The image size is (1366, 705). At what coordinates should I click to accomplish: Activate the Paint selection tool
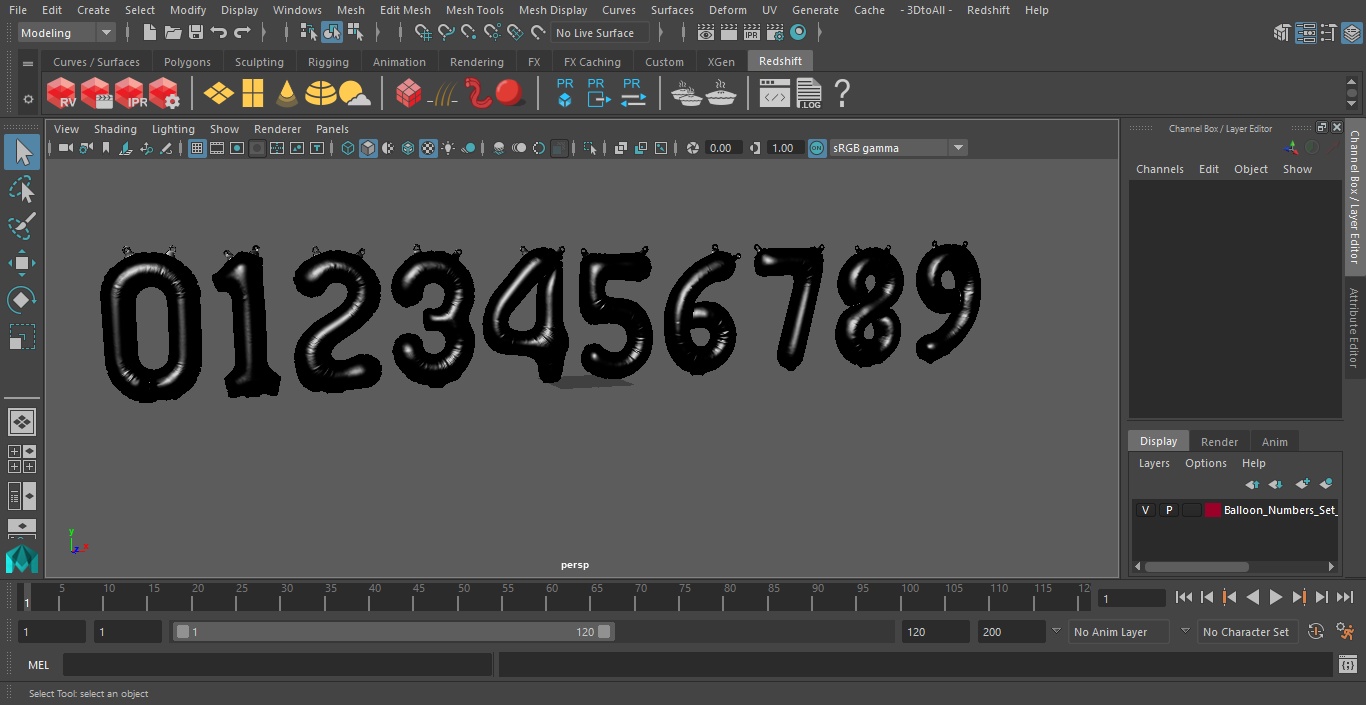point(22,226)
